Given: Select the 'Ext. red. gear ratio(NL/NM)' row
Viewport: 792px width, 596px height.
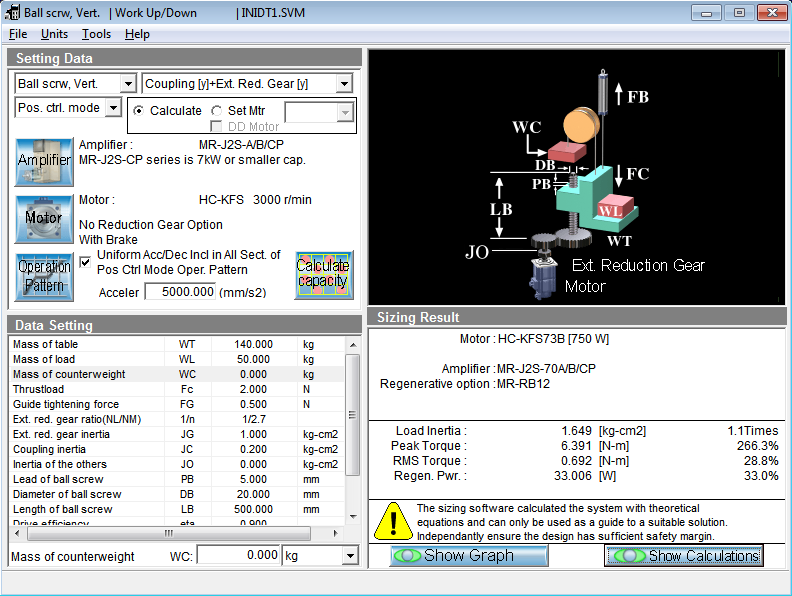Looking at the screenshot, I should pos(177,419).
